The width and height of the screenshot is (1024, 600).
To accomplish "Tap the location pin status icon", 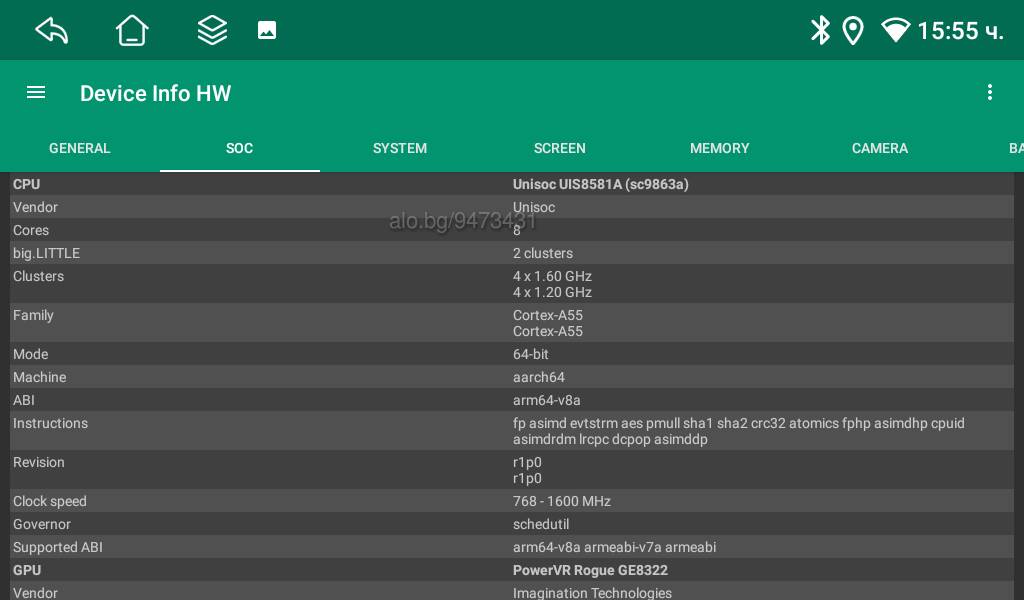I will click(853, 30).
